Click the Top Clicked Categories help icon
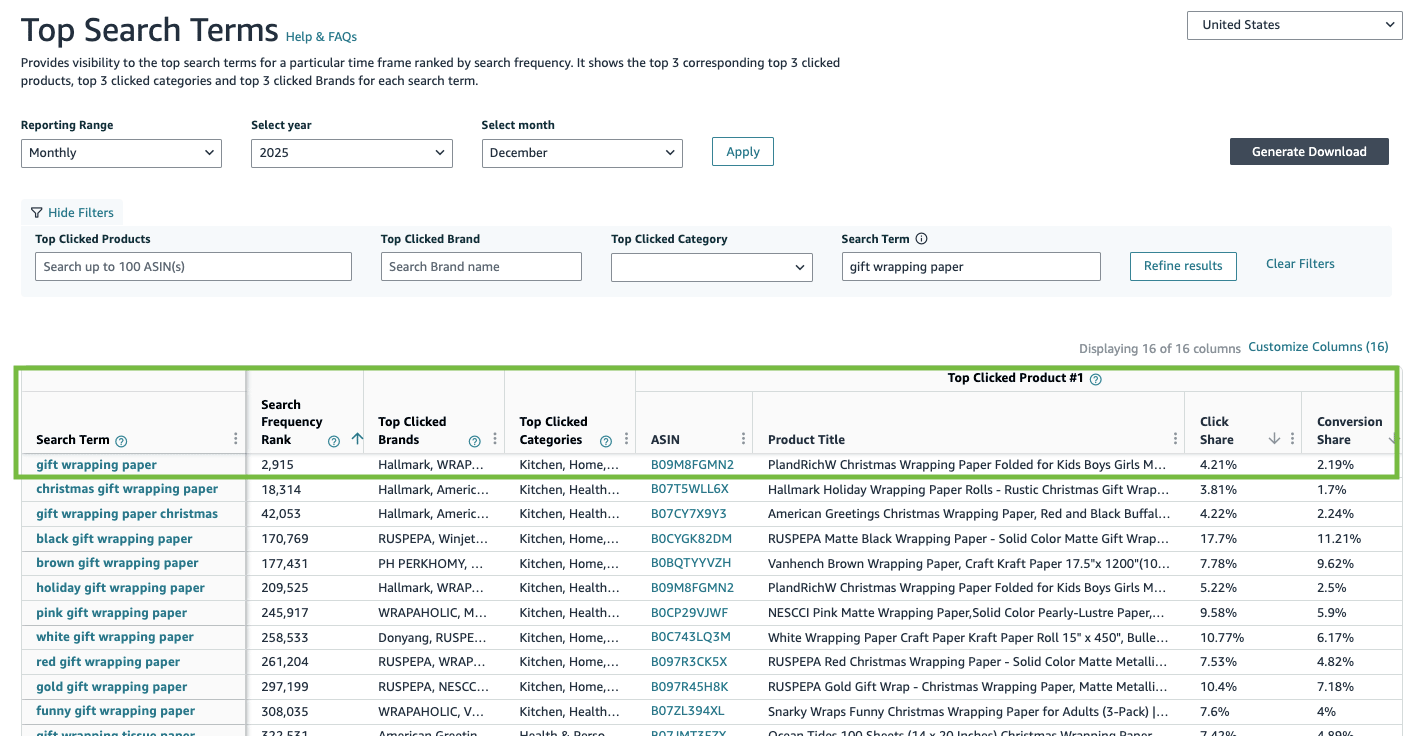 click(x=605, y=441)
